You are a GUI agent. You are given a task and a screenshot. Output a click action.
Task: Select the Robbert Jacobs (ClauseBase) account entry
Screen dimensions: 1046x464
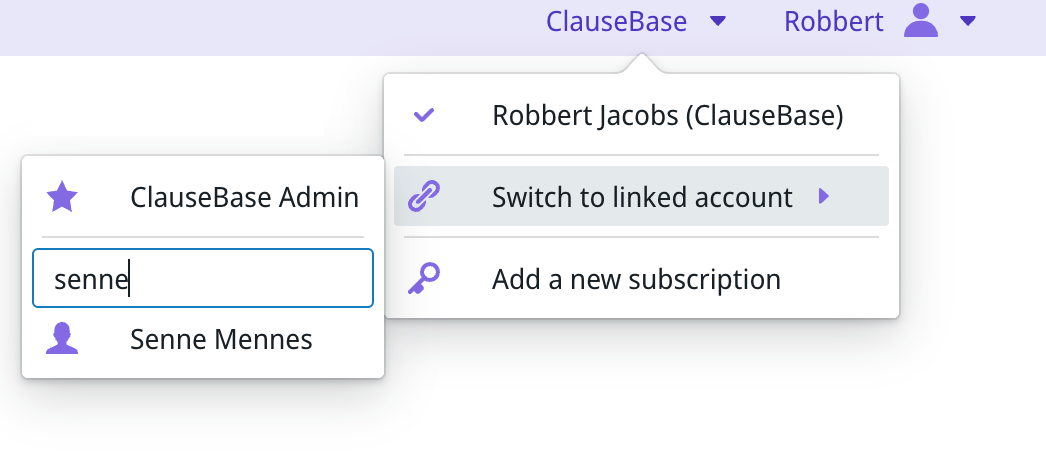pos(667,116)
